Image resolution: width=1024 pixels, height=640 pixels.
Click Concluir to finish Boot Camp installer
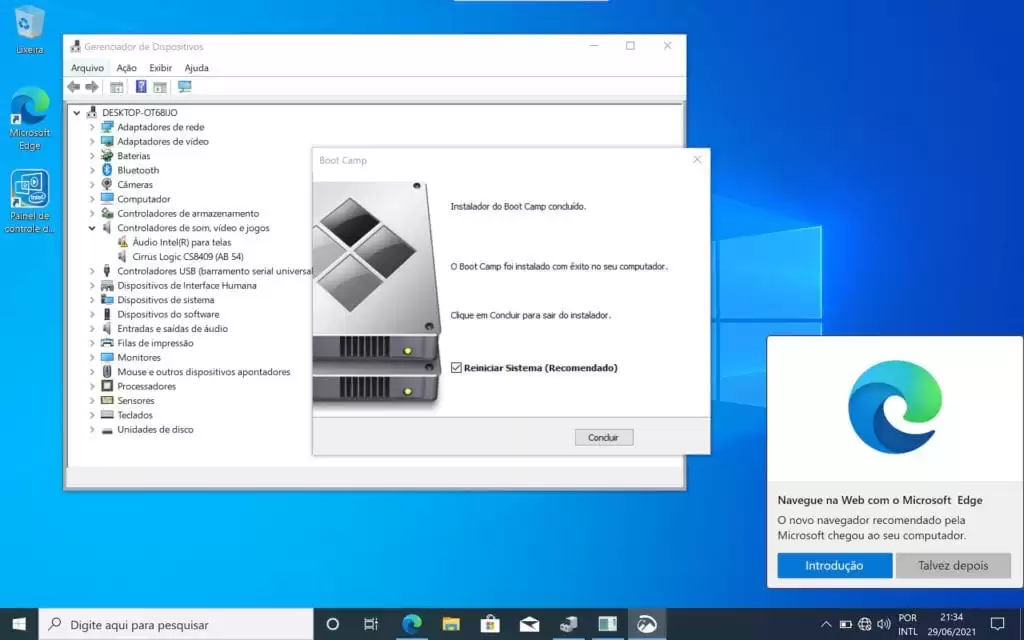[x=604, y=438]
